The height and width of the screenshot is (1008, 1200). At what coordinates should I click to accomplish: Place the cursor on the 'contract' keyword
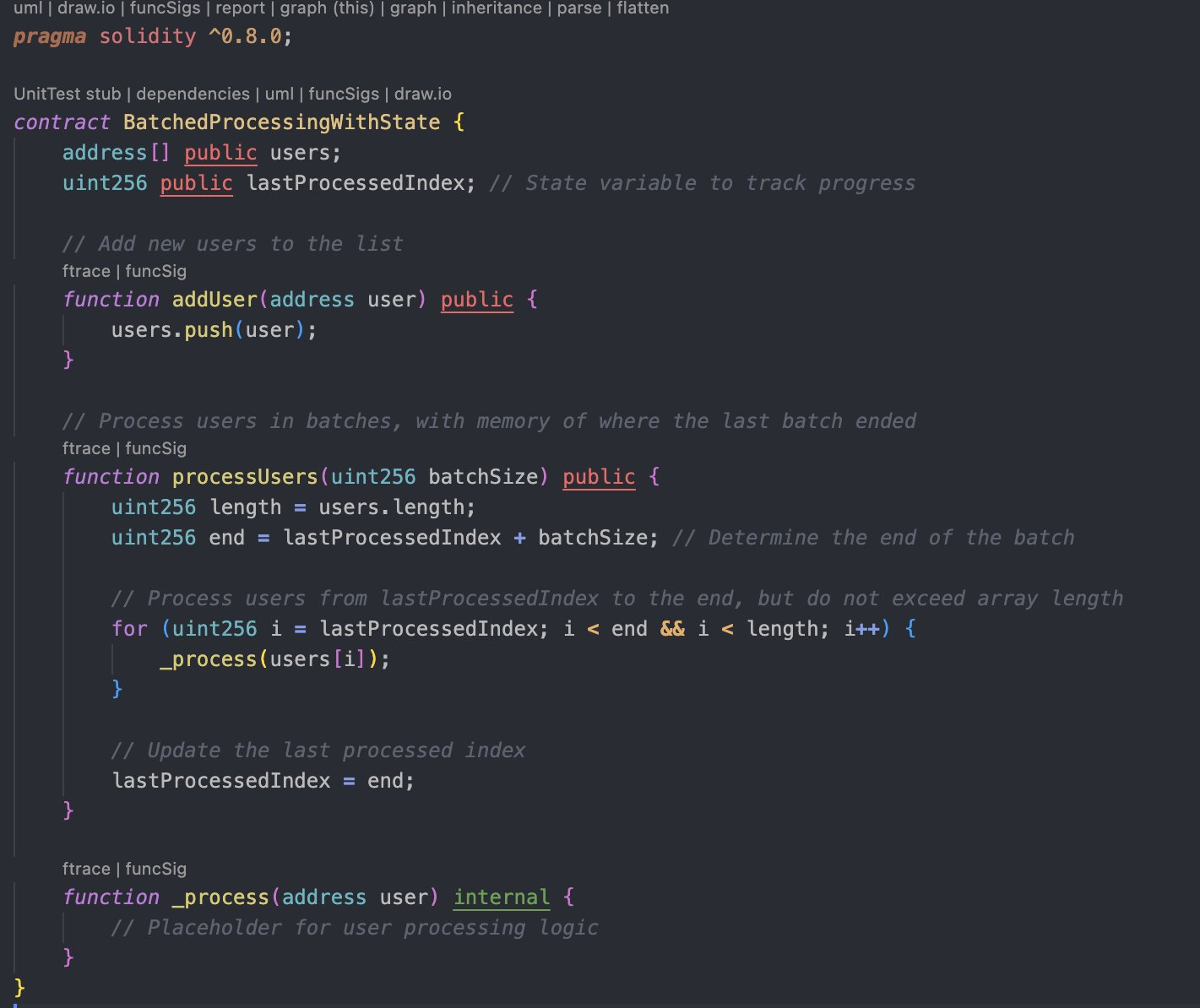(62, 122)
